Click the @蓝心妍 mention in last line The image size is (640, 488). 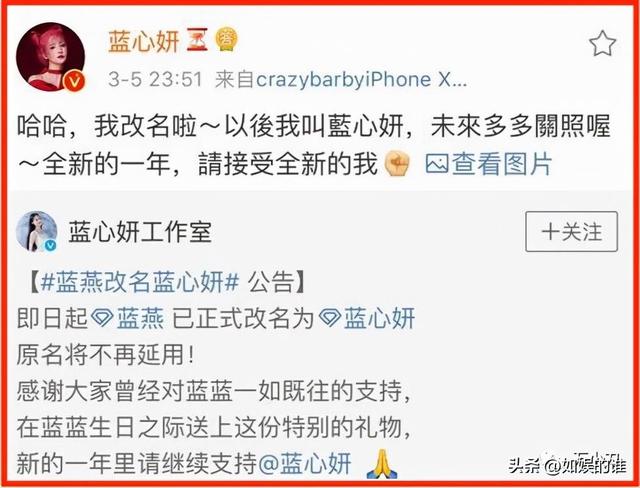click(304, 464)
